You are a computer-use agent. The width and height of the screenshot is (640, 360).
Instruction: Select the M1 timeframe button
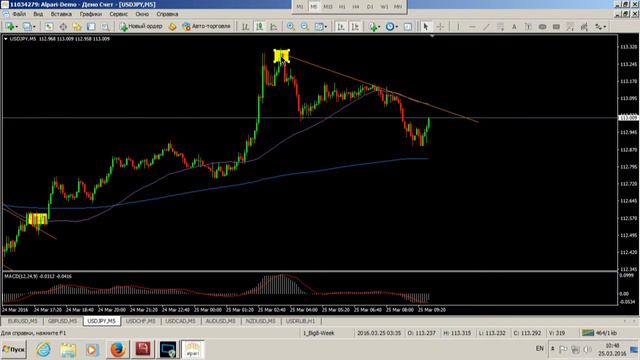tap(300, 7)
